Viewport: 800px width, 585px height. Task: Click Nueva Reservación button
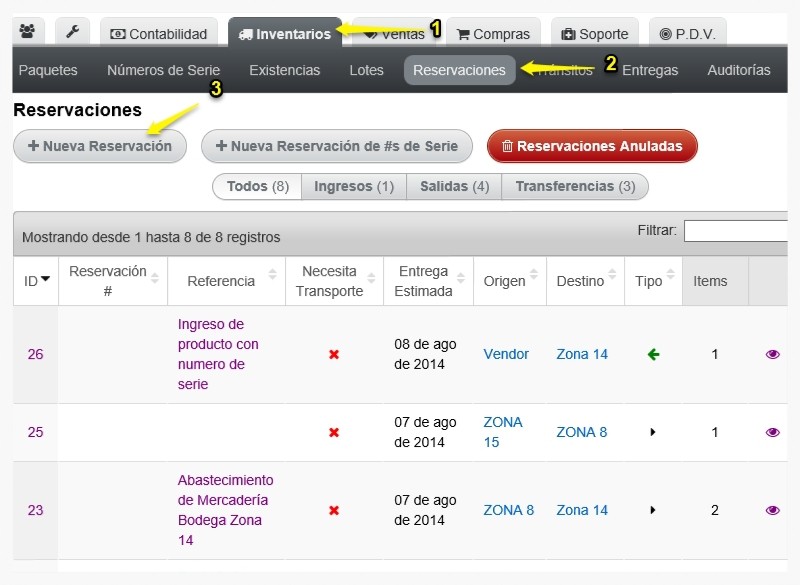tap(100, 146)
